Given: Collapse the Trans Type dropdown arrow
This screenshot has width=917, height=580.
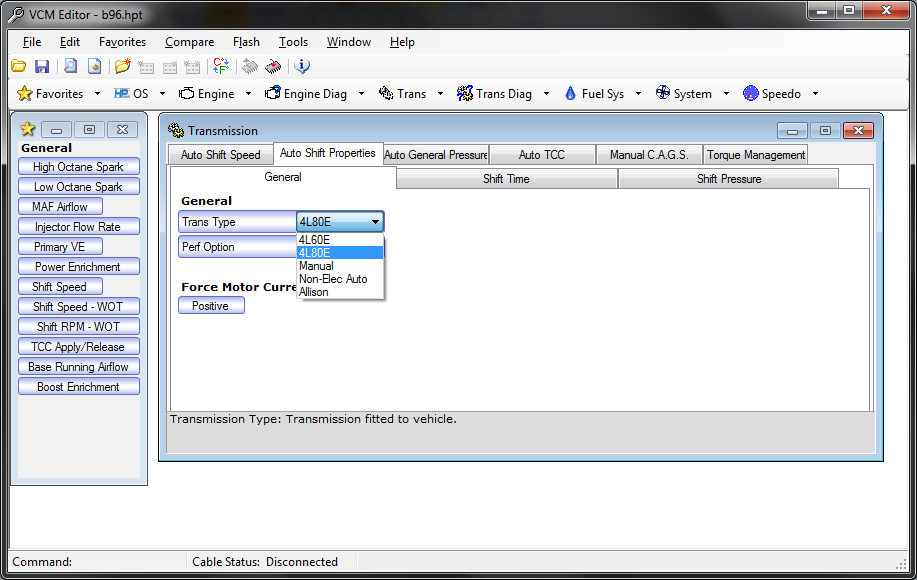Looking at the screenshot, I should [374, 221].
